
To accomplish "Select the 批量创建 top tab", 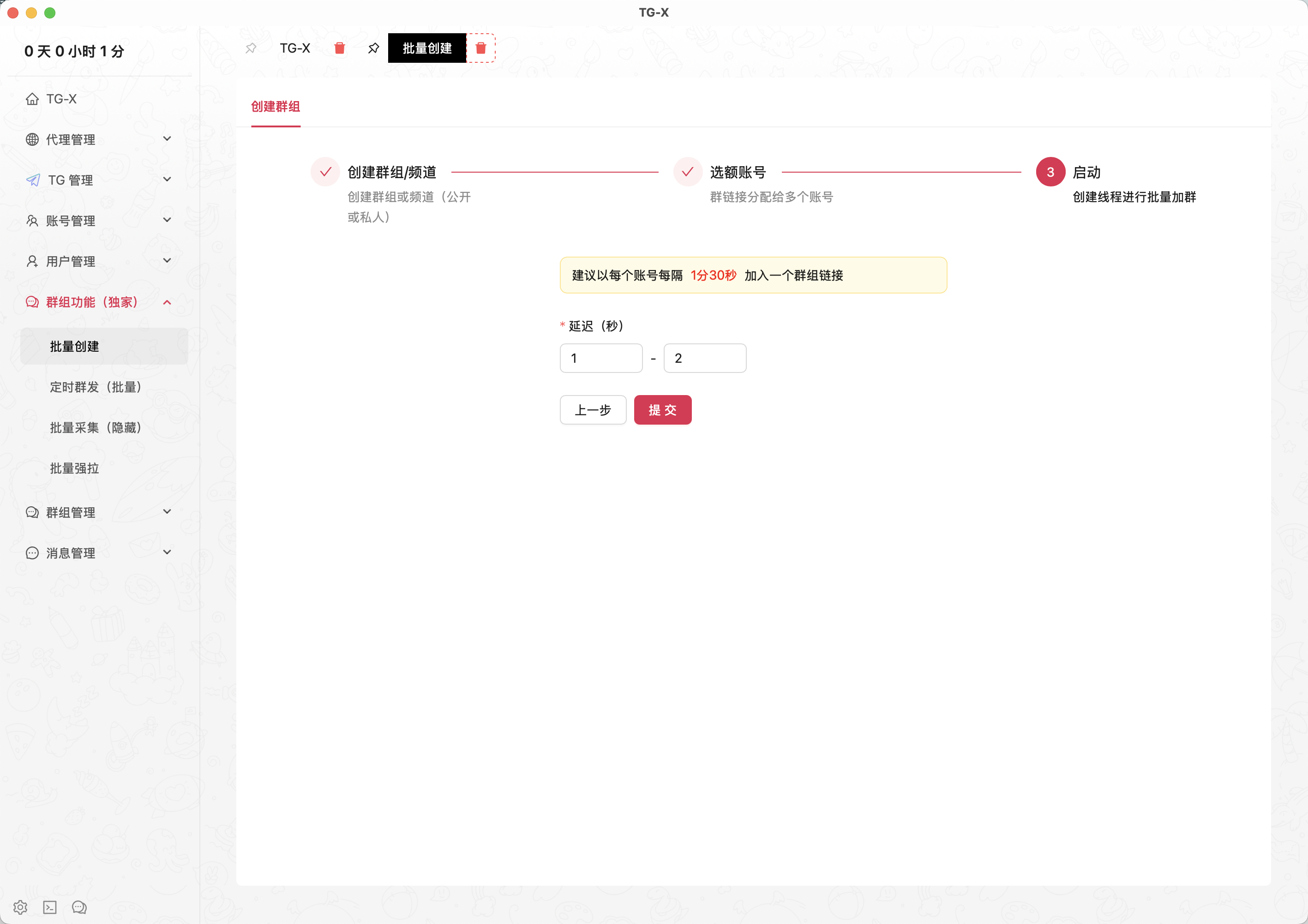I will pyautogui.click(x=427, y=48).
